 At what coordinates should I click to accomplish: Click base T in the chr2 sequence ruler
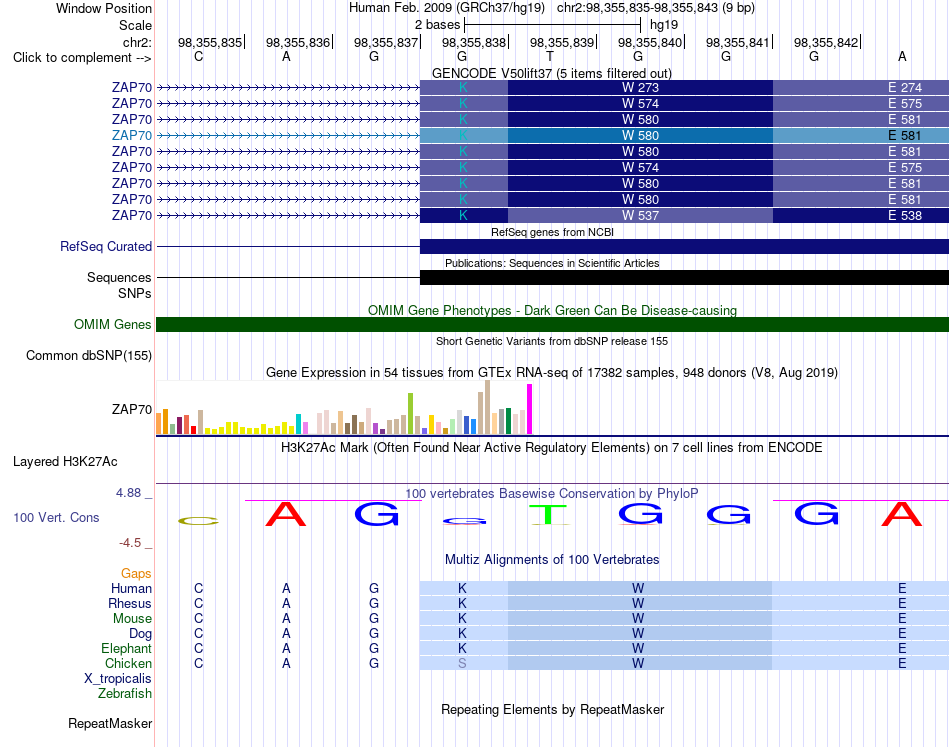(x=550, y=56)
